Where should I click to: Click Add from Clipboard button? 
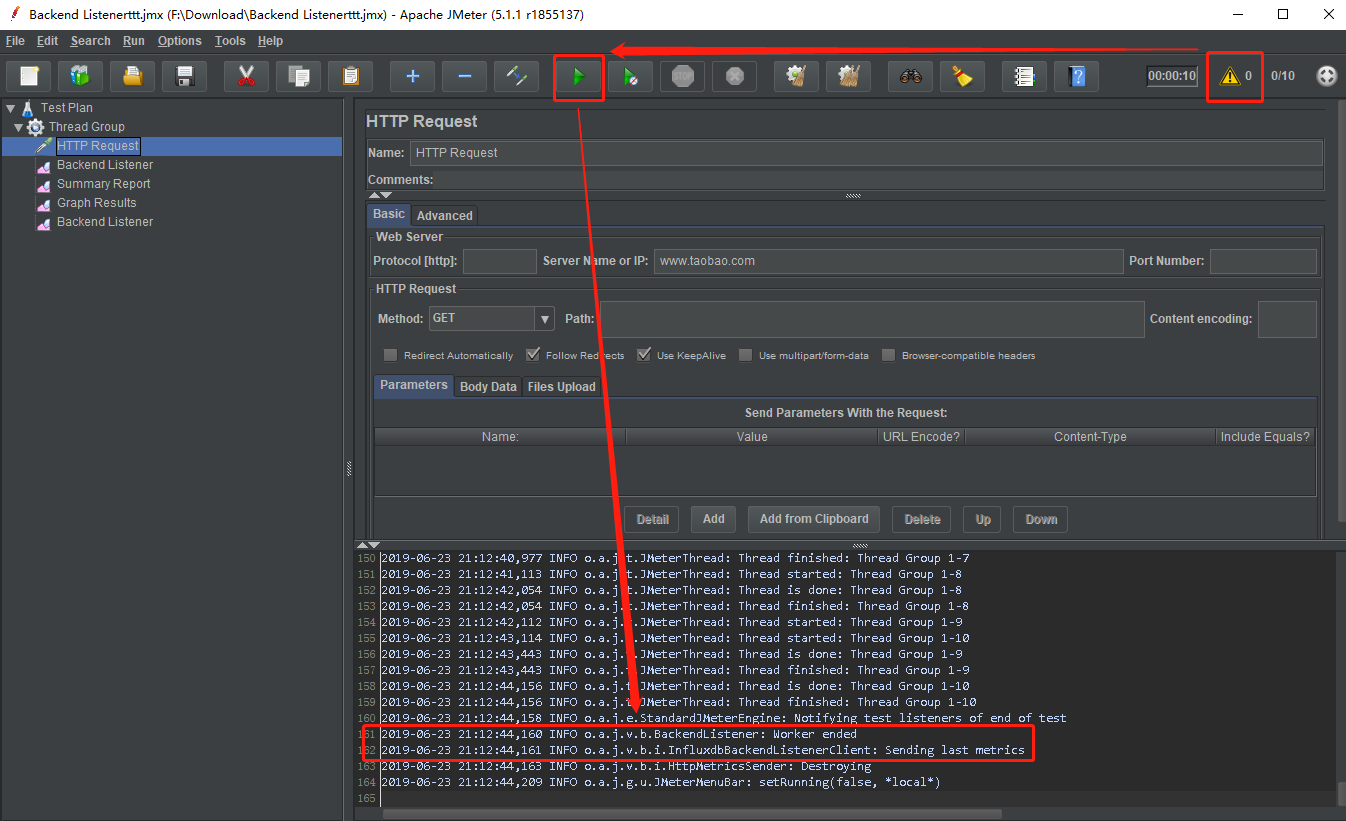click(x=814, y=519)
